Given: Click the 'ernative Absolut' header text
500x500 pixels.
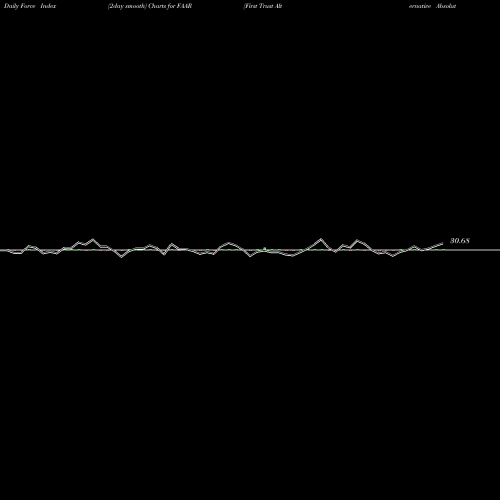Looking at the screenshot, I should pos(432,6).
